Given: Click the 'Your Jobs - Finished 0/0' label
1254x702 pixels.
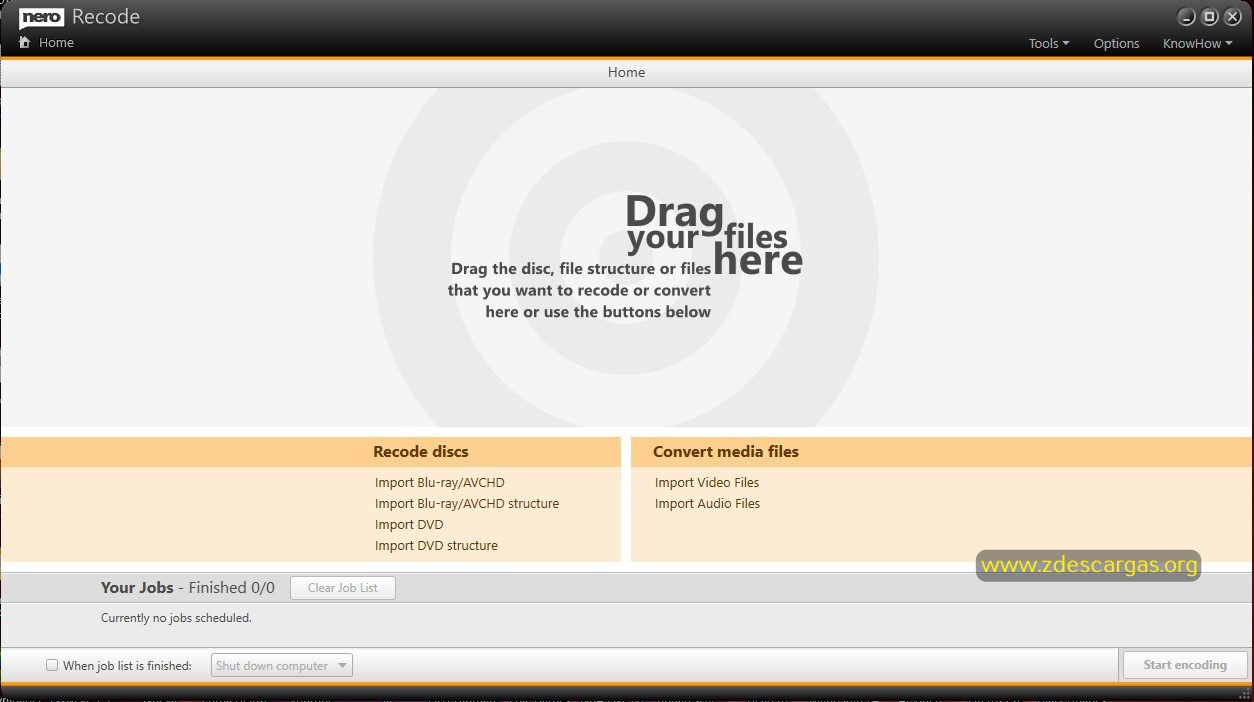Looking at the screenshot, I should (188, 588).
